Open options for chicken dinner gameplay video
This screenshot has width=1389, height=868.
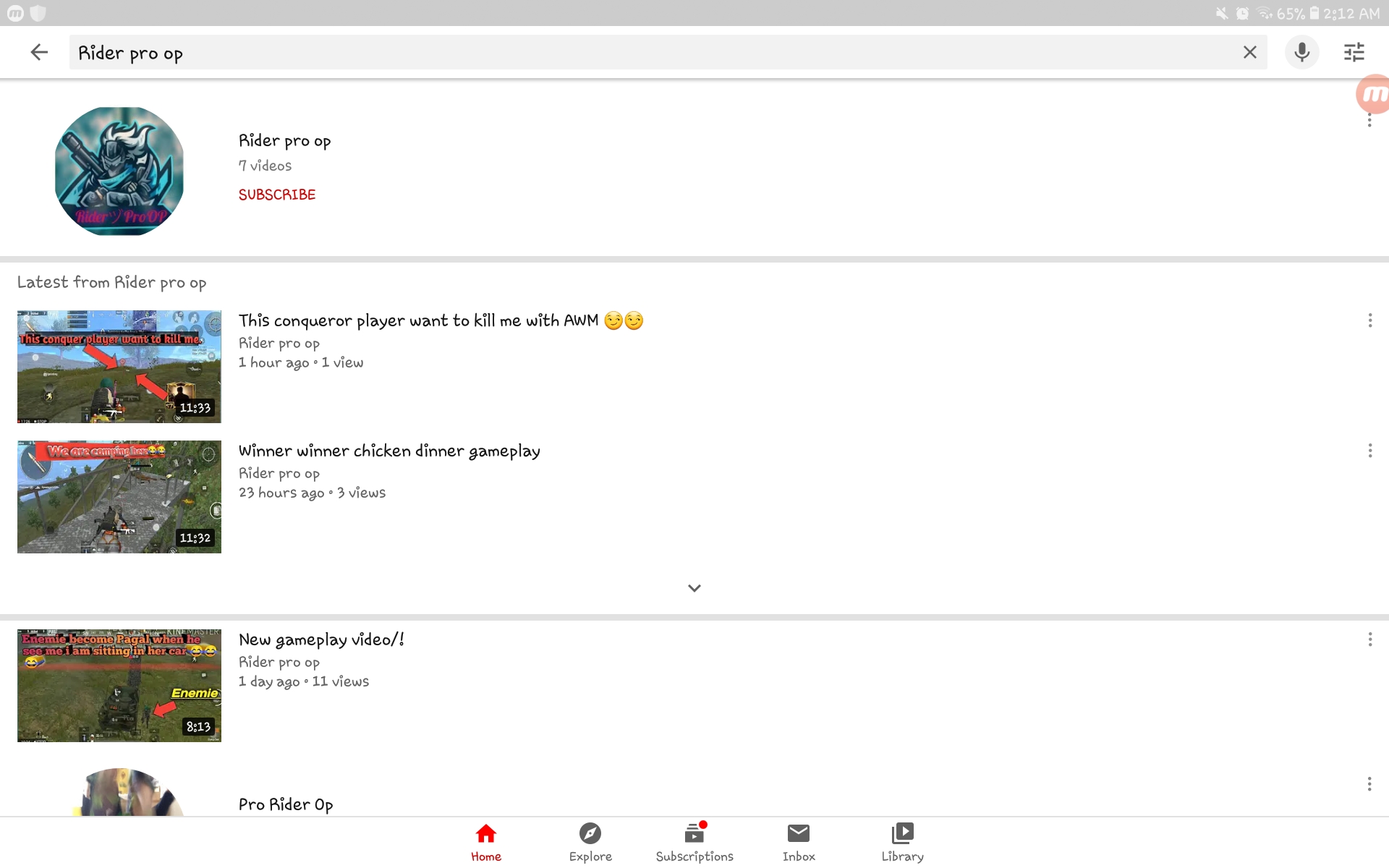click(x=1369, y=451)
